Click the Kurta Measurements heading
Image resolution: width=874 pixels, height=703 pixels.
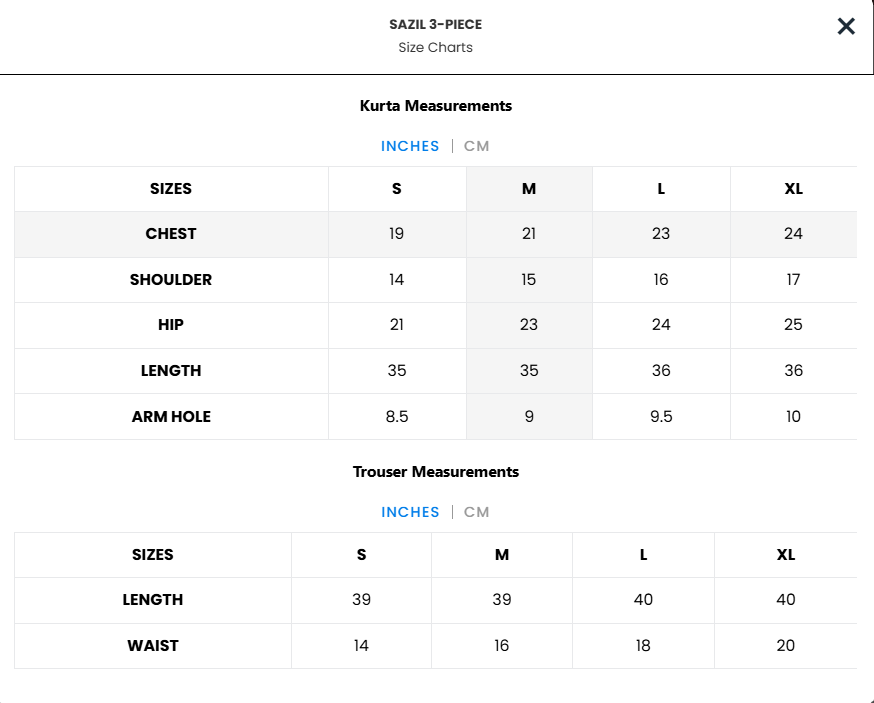(x=436, y=106)
